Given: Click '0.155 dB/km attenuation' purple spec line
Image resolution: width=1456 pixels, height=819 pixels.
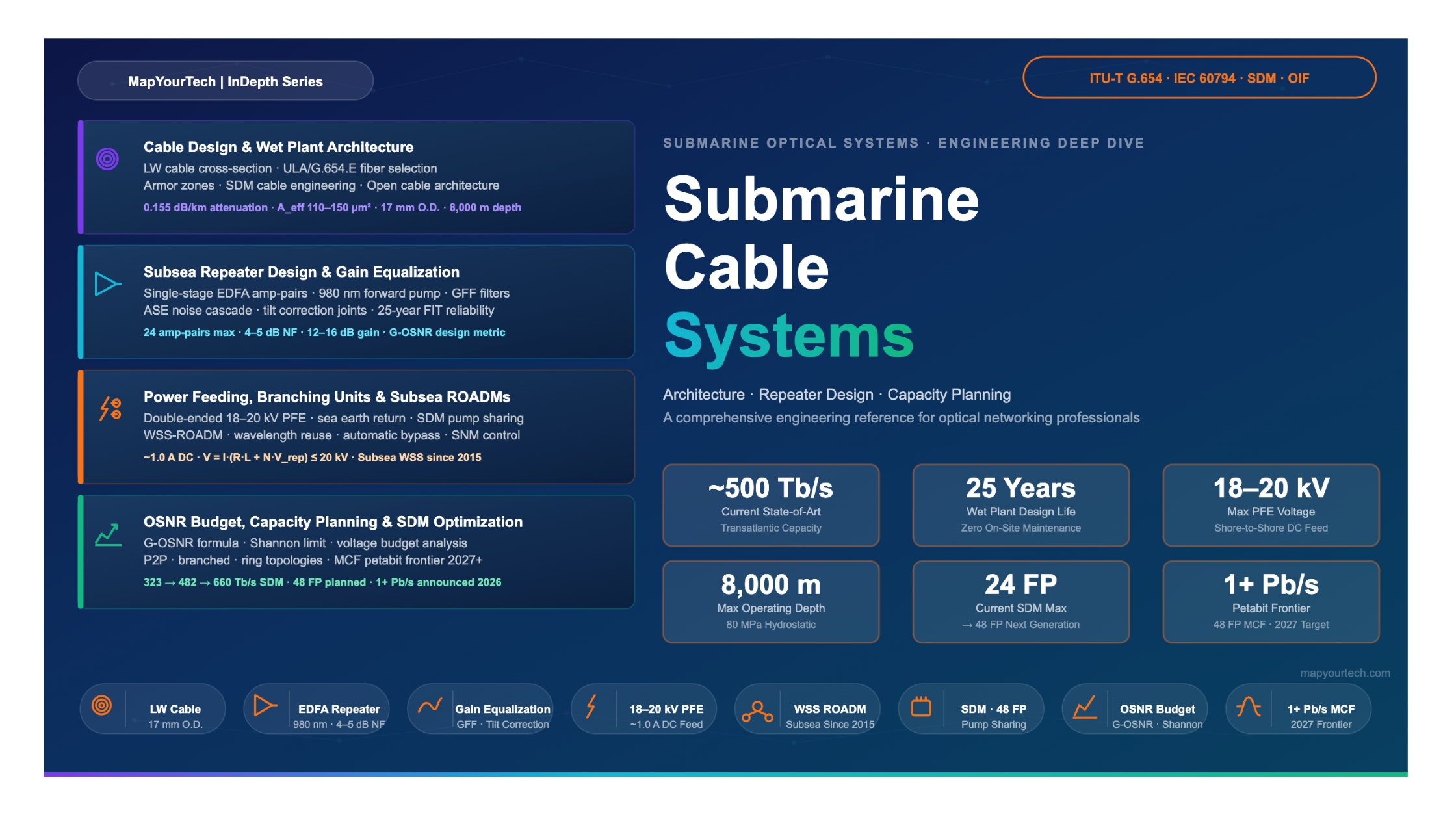Looking at the screenshot, I should [x=332, y=207].
